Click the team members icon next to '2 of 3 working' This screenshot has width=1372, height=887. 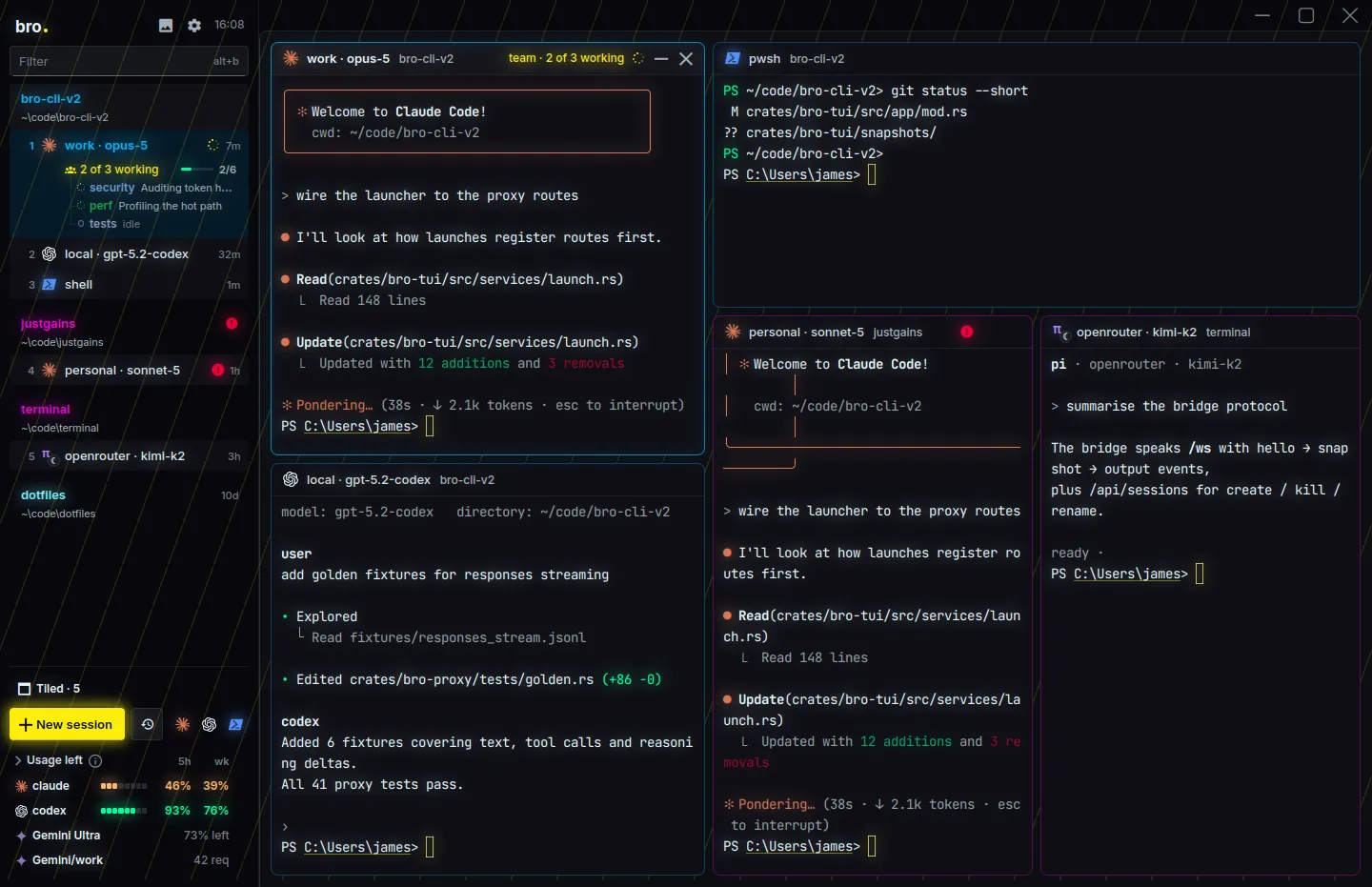coord(70,170)
